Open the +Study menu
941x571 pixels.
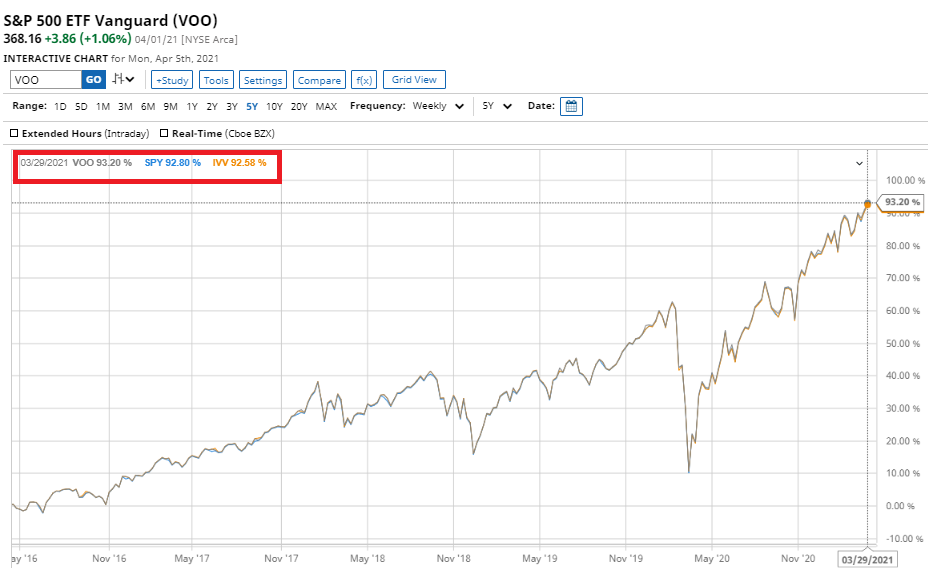coord(172,80)
